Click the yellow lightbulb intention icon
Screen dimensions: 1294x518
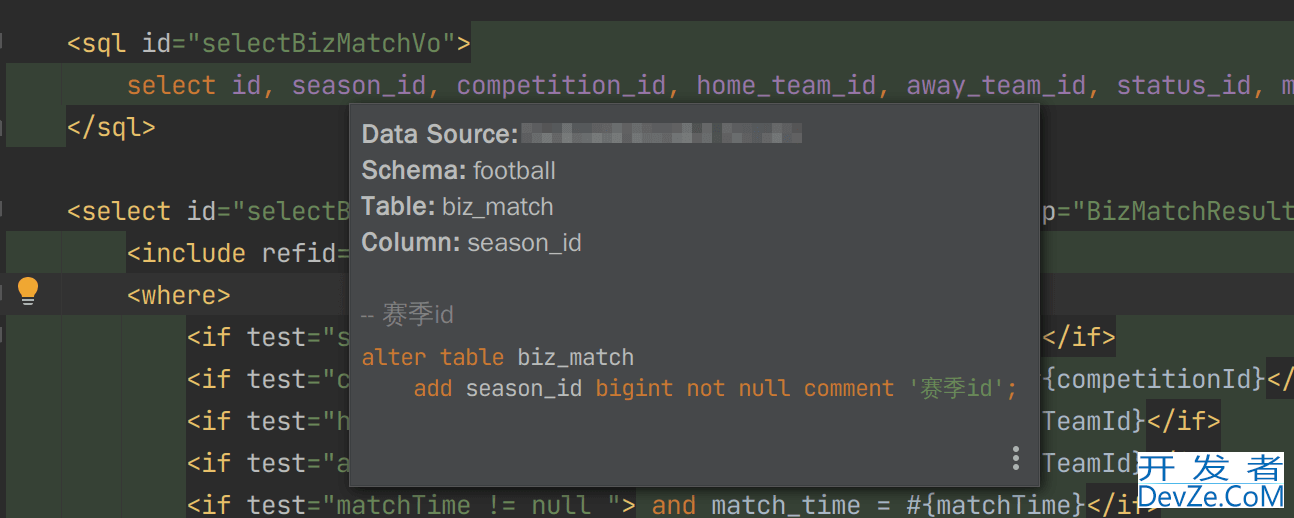pyautogui.click(x=28, y=291)
